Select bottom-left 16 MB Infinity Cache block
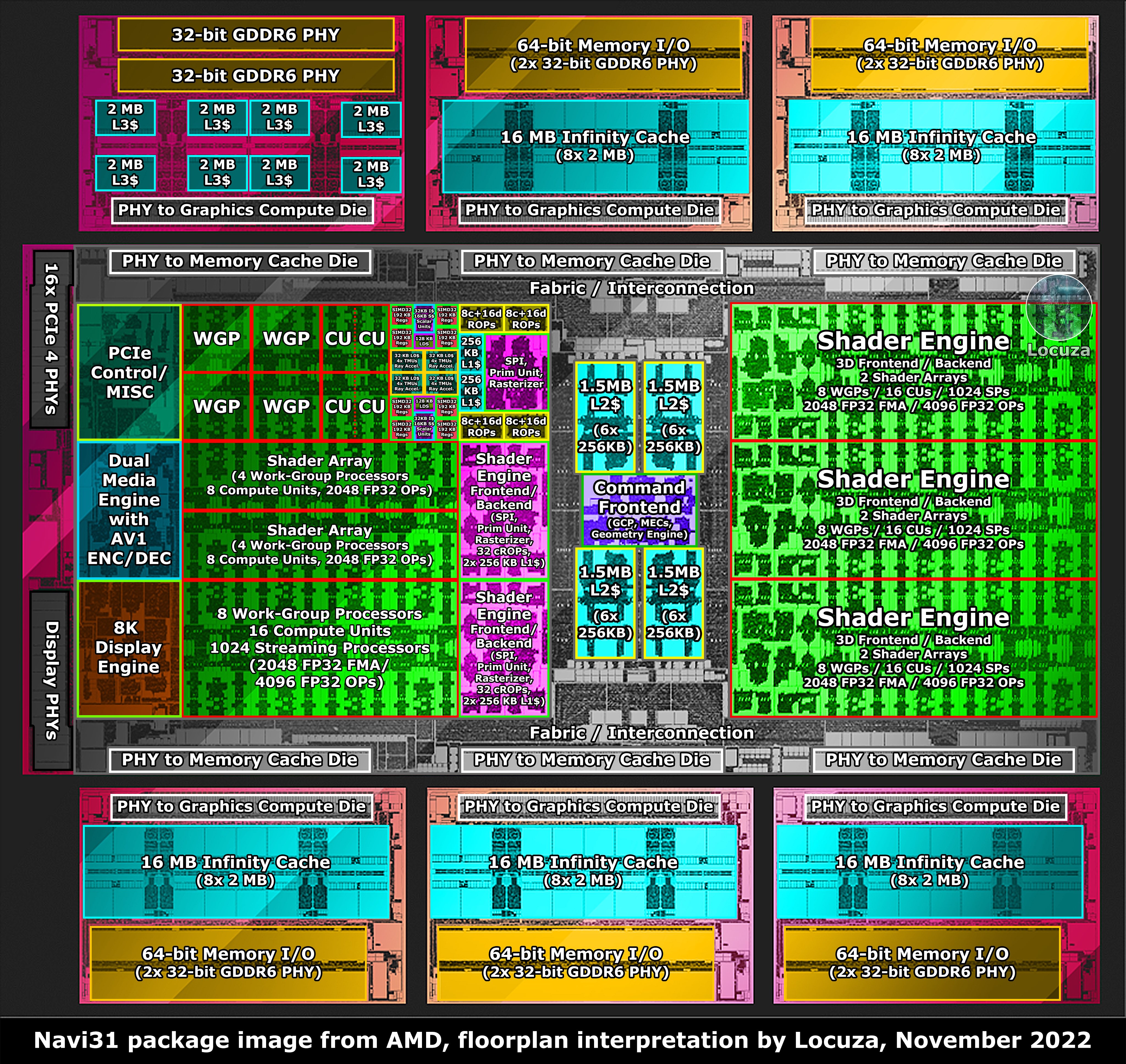The height and width of the screenshot is (1064, 1126). [236, 872]
